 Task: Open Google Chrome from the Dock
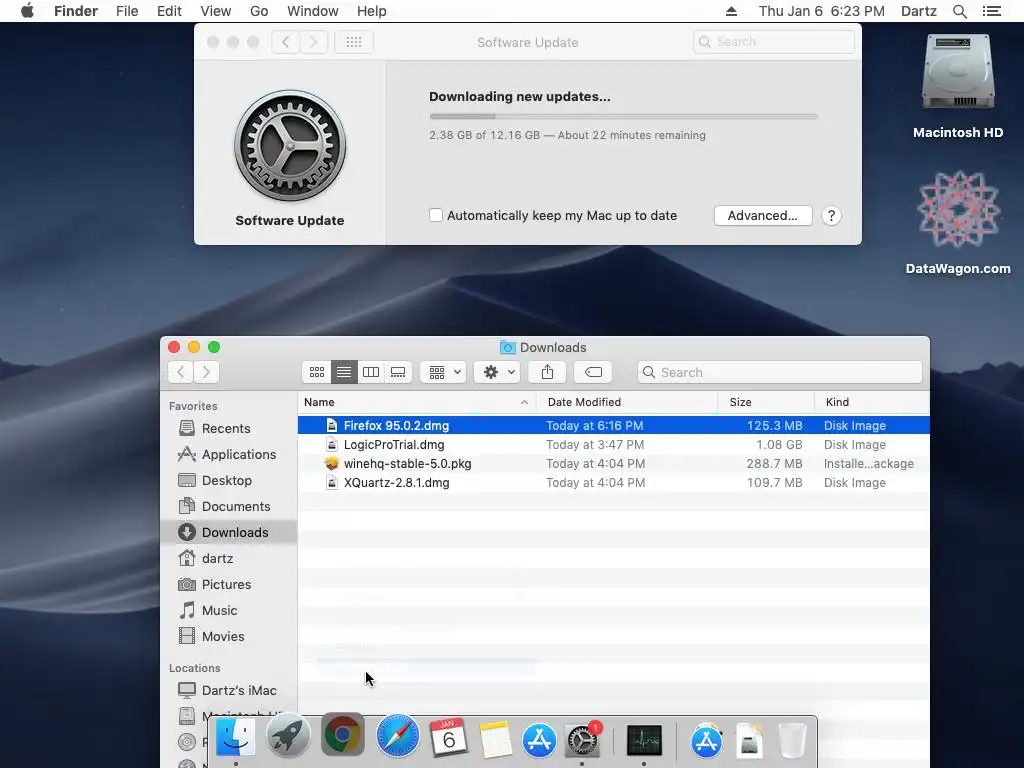(x=342, y=735)
